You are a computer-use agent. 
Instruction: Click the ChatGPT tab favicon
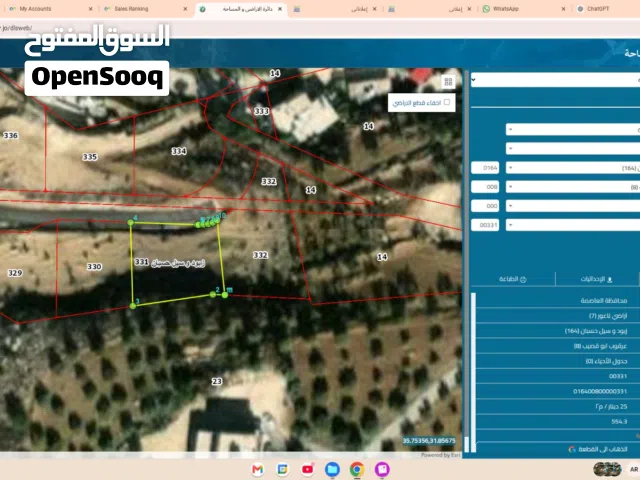coord(580,9)
